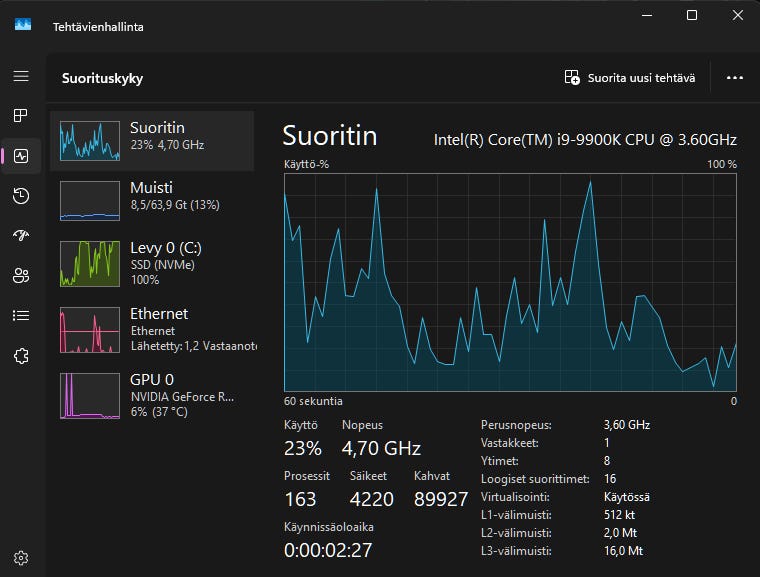Screen dimensions: 760x577
Task: Click the 60 sekuntia graph label
Action: pos(313,401)
